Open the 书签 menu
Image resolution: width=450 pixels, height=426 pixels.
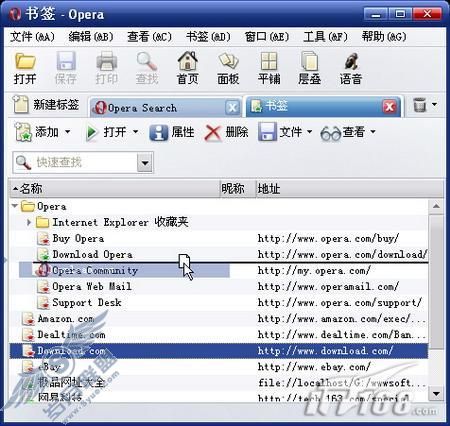coord(208,37)
